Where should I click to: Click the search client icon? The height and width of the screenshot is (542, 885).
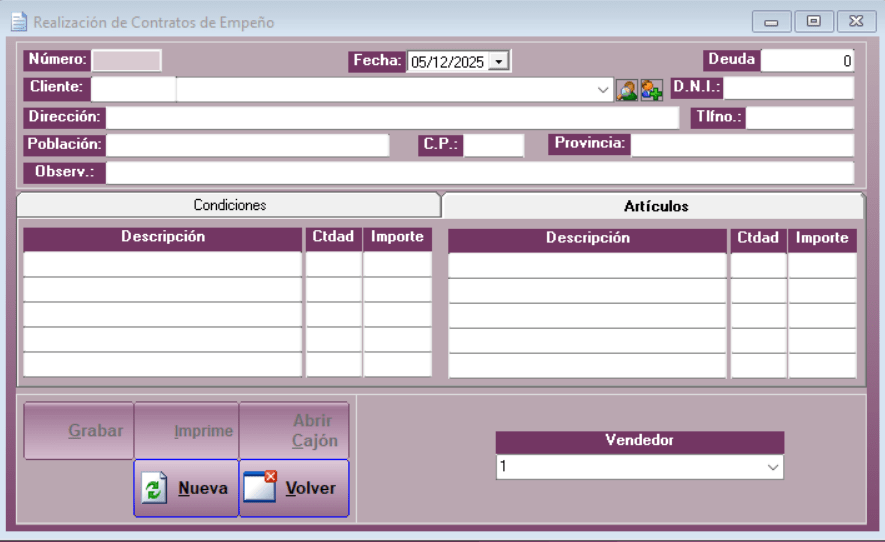click(627, 90)
